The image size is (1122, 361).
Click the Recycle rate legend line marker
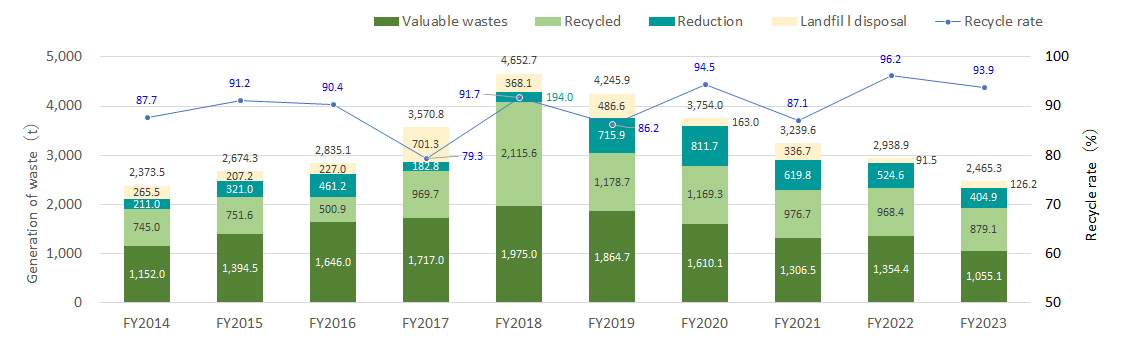click(948, 21)
